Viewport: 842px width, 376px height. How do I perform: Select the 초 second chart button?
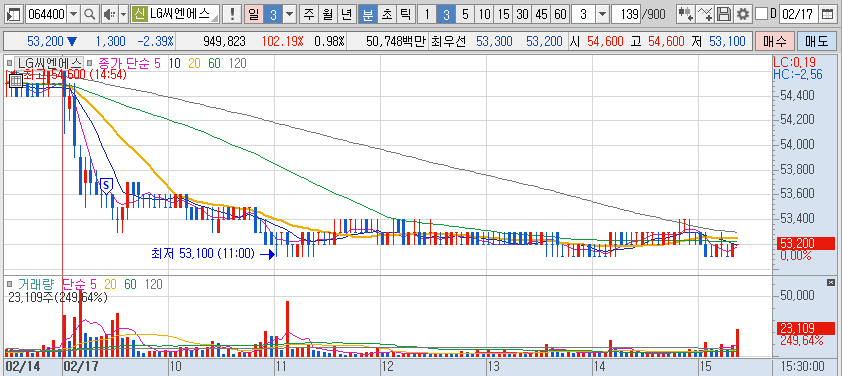(387, 14)
